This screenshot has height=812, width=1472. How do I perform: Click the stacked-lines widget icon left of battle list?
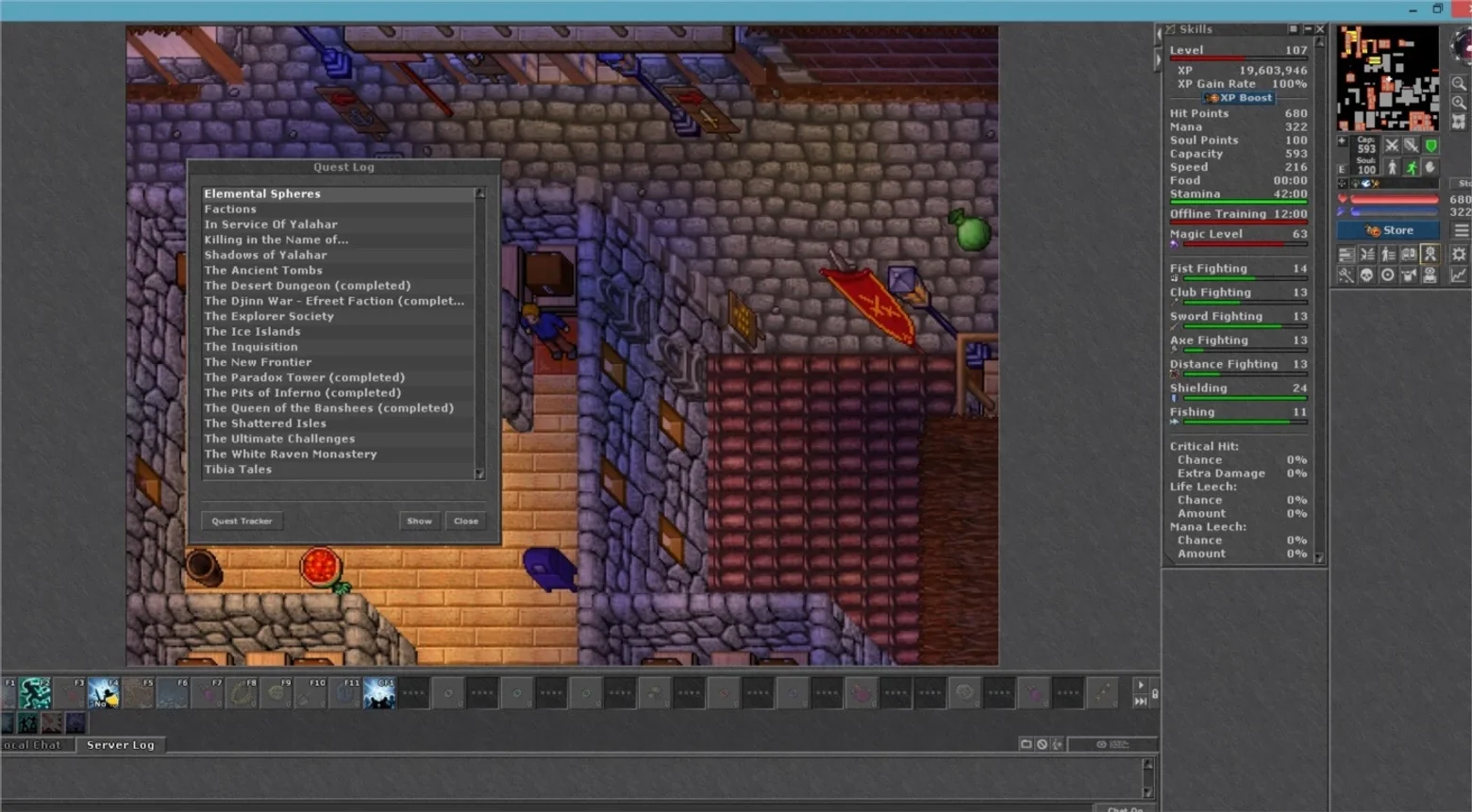(x=1346, y=255)
